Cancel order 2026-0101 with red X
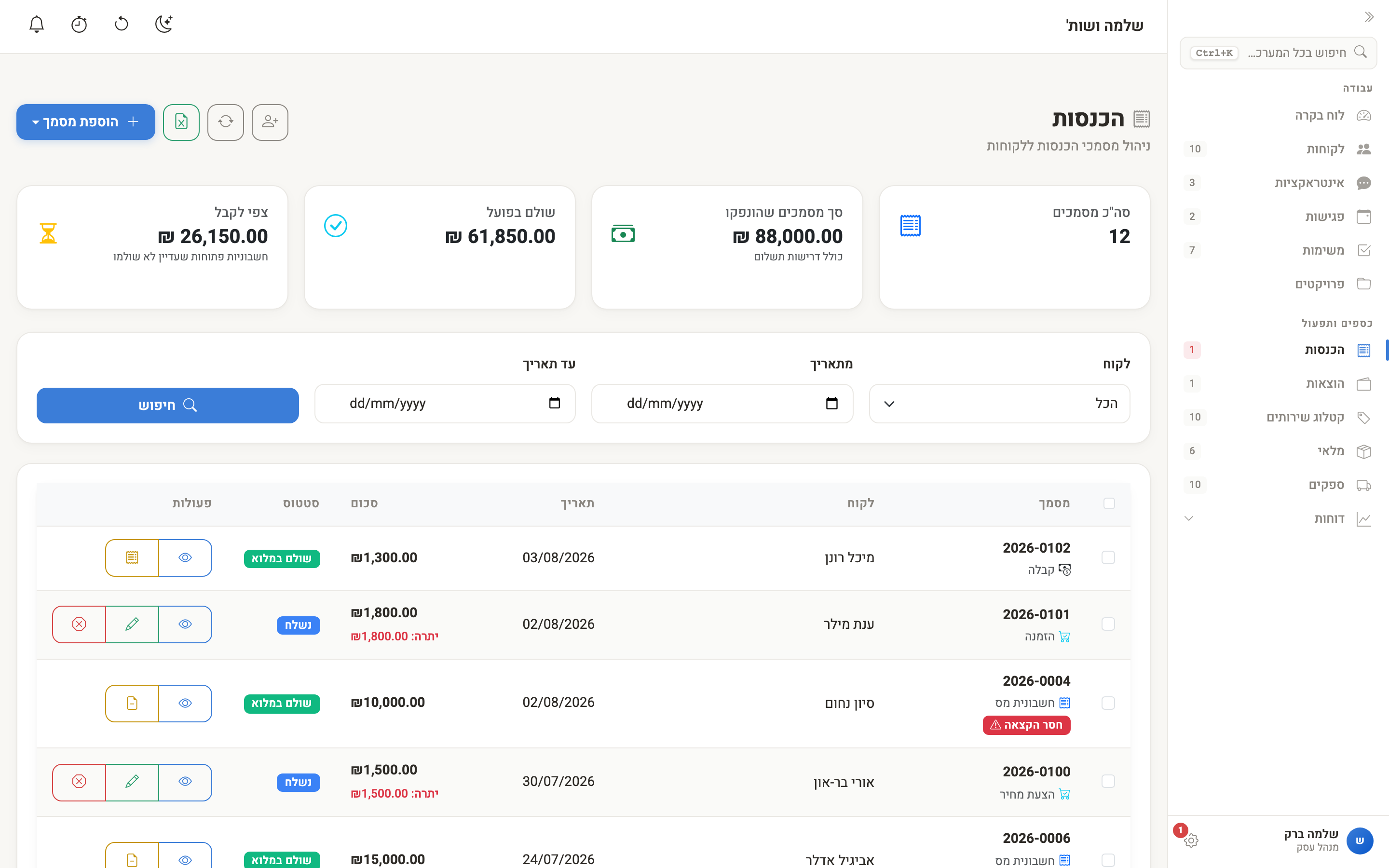 pos(79,624)
